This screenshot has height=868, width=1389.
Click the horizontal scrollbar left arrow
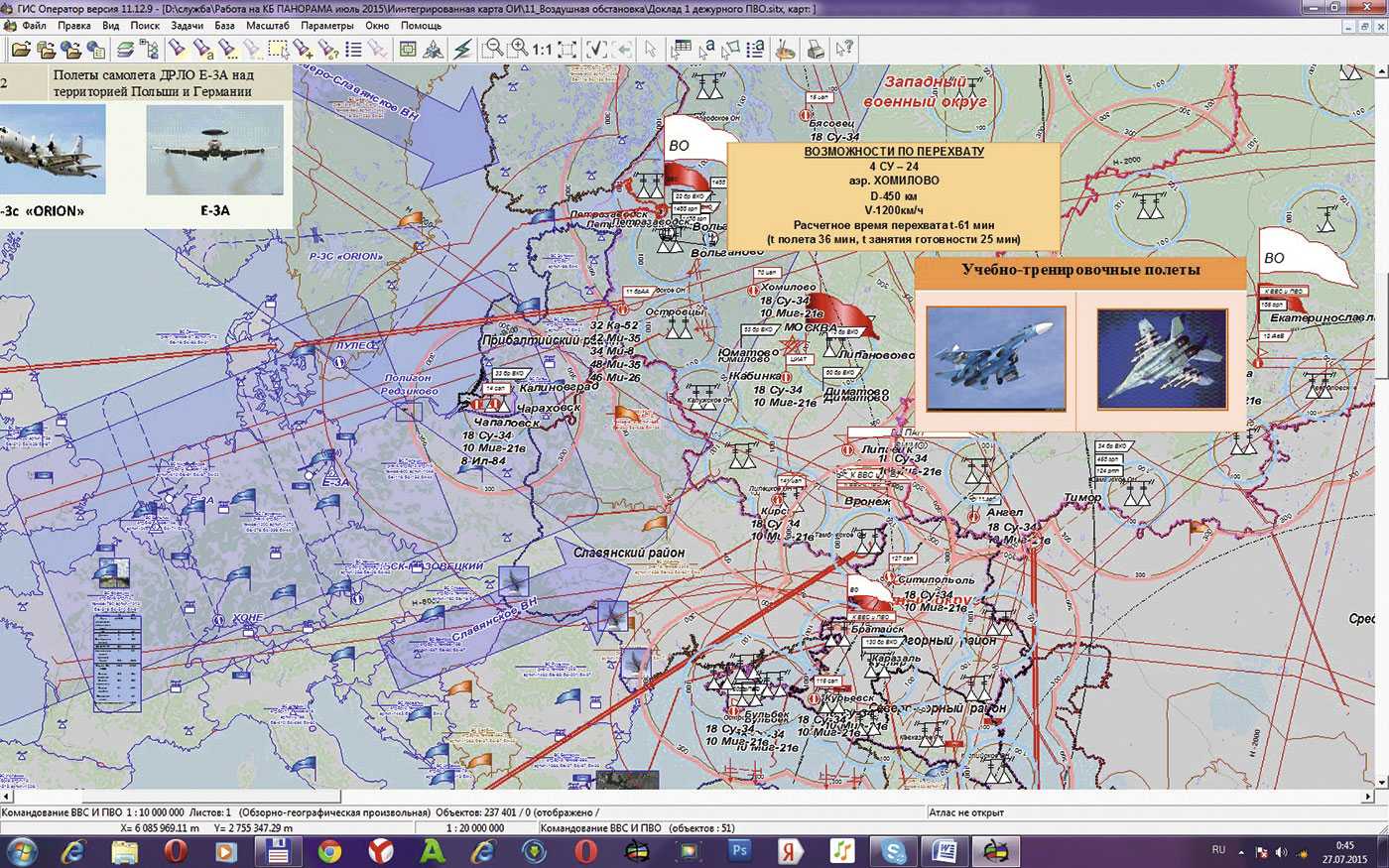click(6, 797)
